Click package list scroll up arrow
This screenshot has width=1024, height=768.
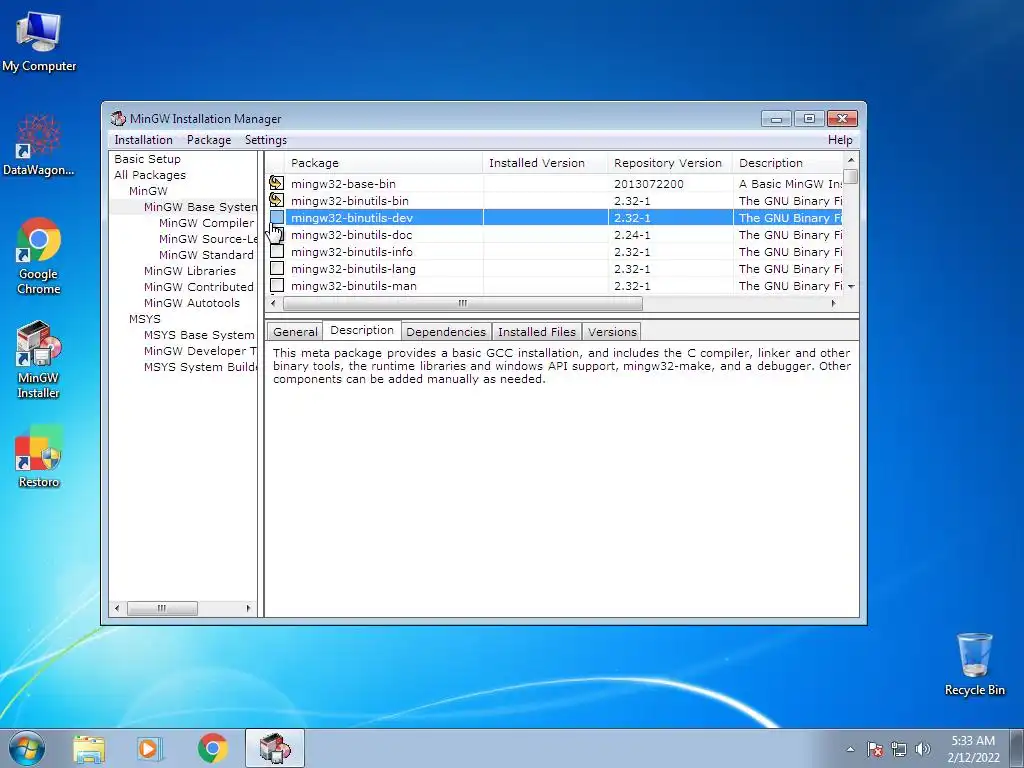click(x=850, y=160)
